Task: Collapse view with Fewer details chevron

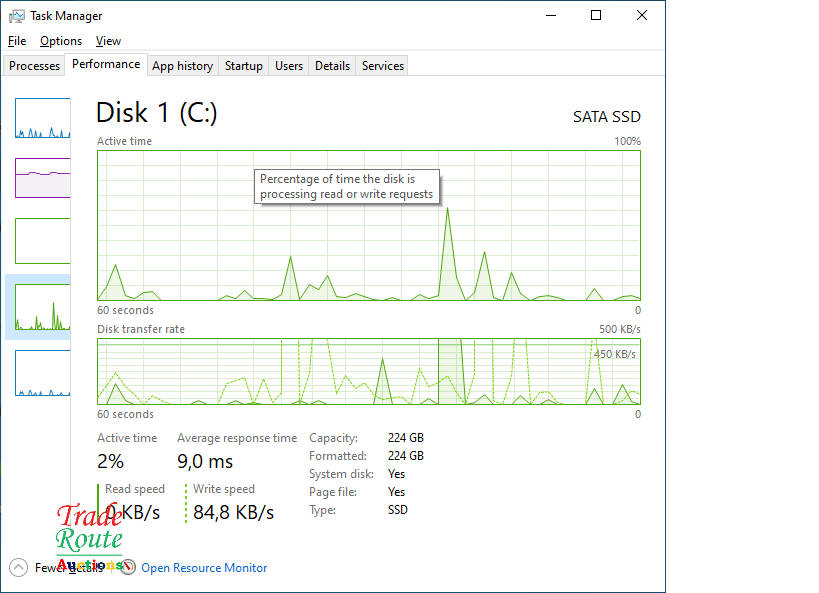Action: pyautogui.click(x=19, y=567)
